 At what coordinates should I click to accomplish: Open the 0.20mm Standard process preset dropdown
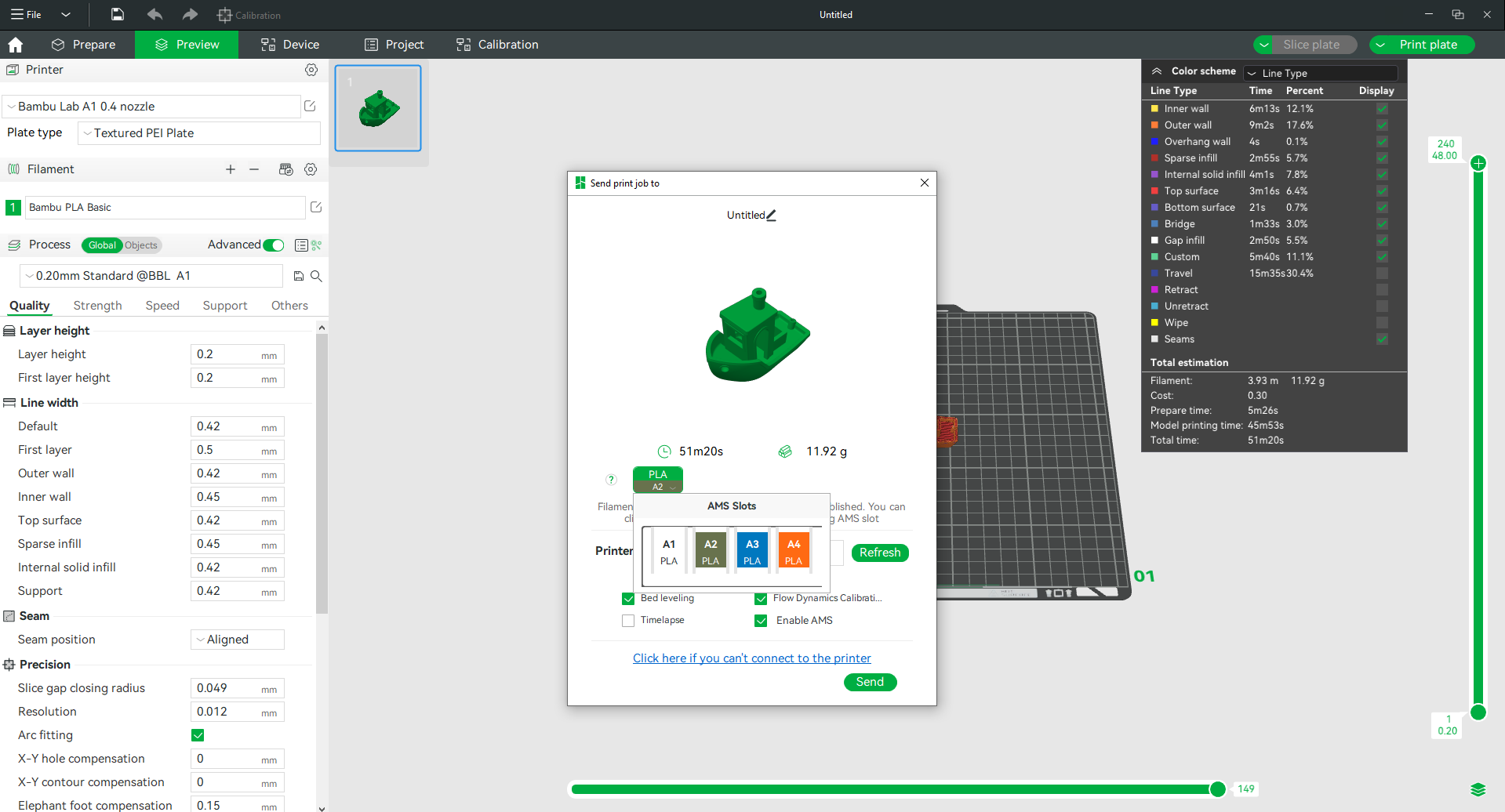click(151, 276)
